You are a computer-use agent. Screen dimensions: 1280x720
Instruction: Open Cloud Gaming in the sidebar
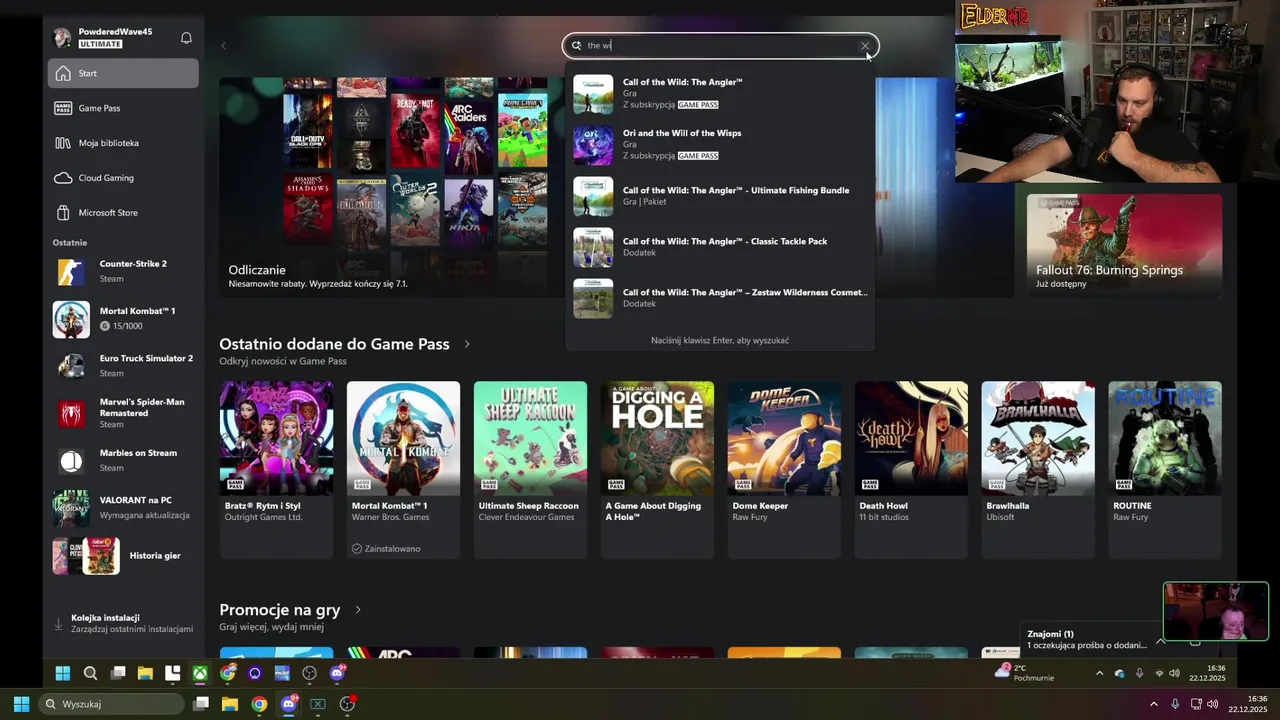click(x=123, y=178)
